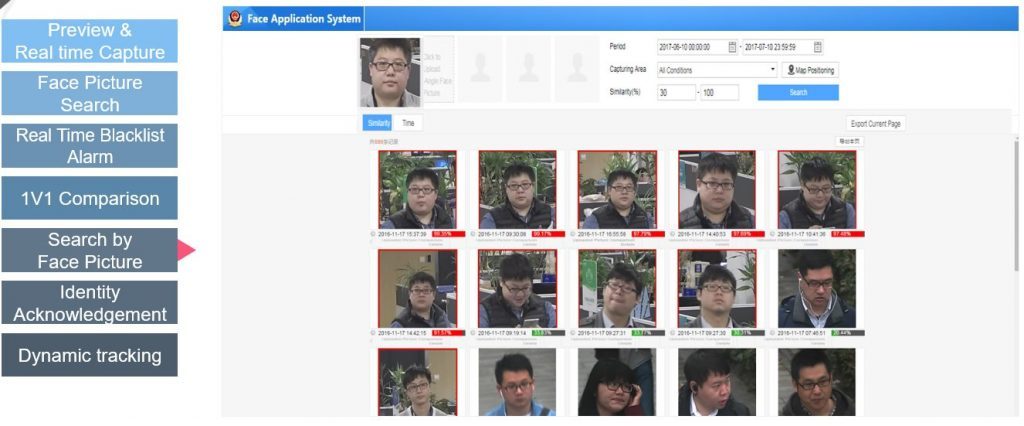1024x426 pixels.
Task: Select the Dynamic tracking panel
Action: [89, 355]
